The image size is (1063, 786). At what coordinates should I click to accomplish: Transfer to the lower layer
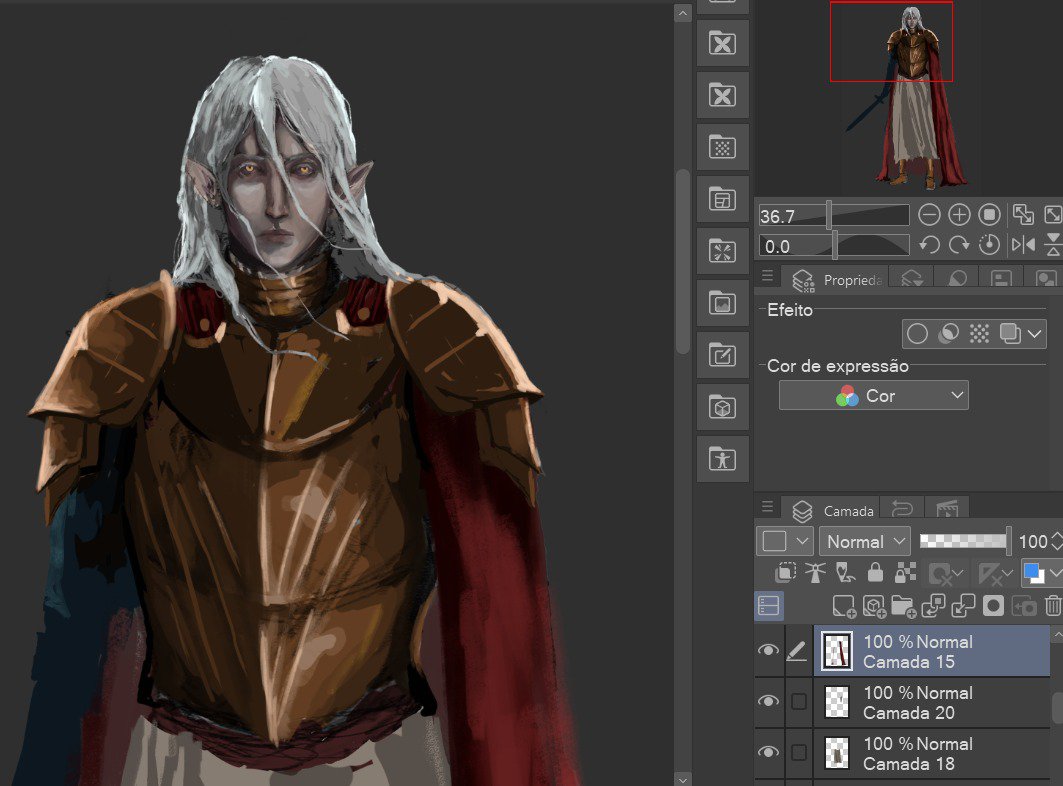click(934, 606)
